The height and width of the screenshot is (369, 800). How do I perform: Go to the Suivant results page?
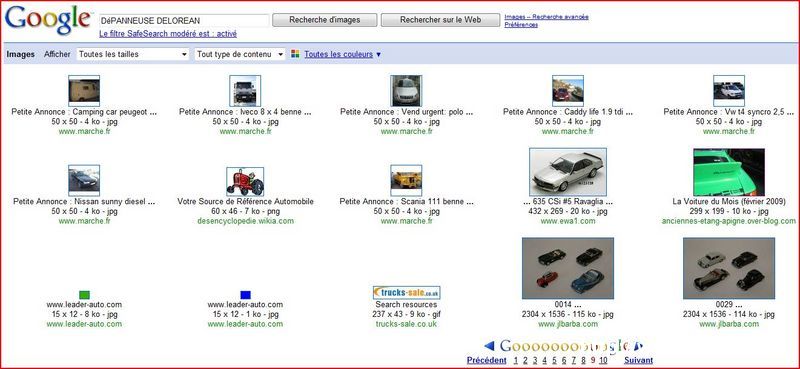pyautogui.click(x=638, y=360)
